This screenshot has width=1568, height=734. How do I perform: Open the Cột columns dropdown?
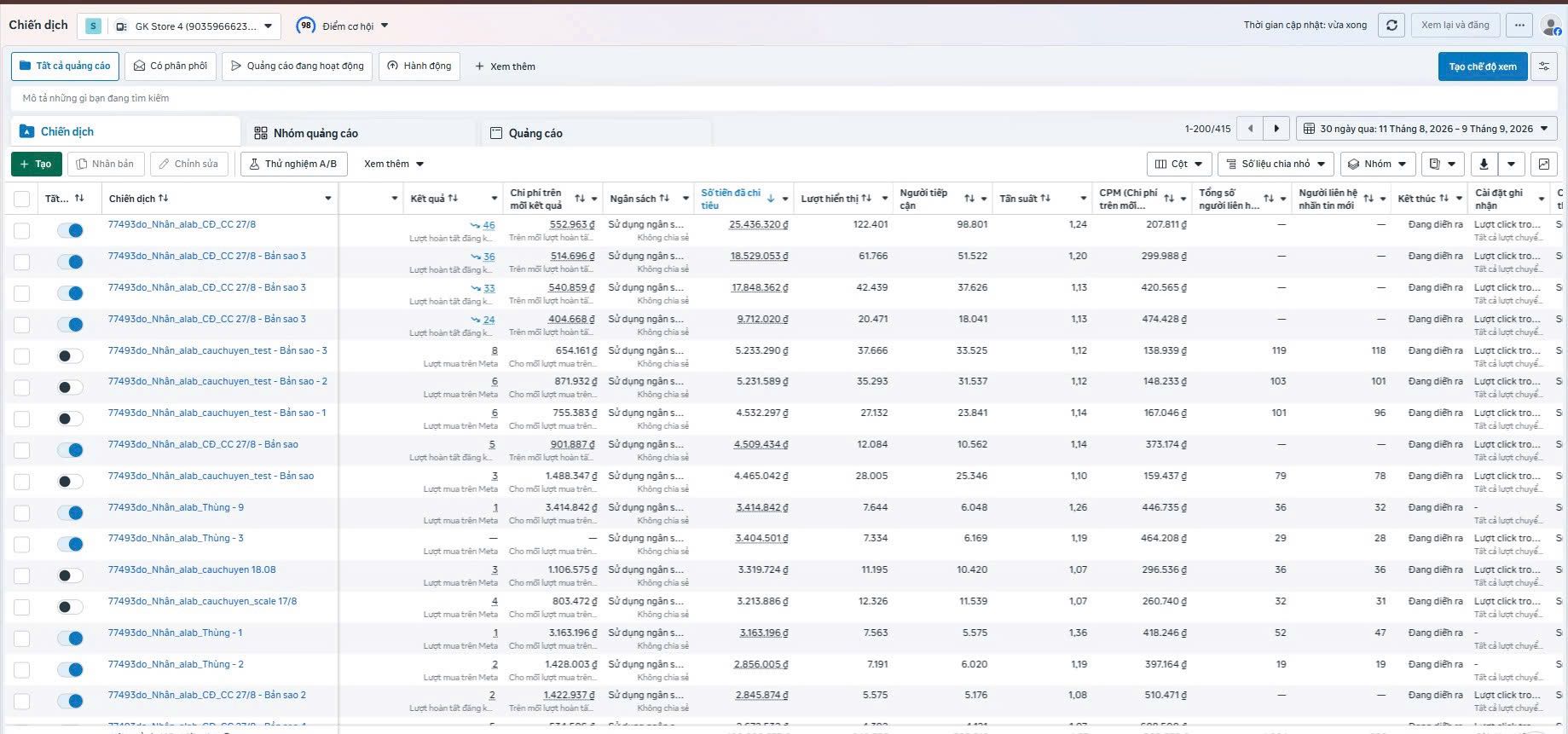[x=1179, y=164]
